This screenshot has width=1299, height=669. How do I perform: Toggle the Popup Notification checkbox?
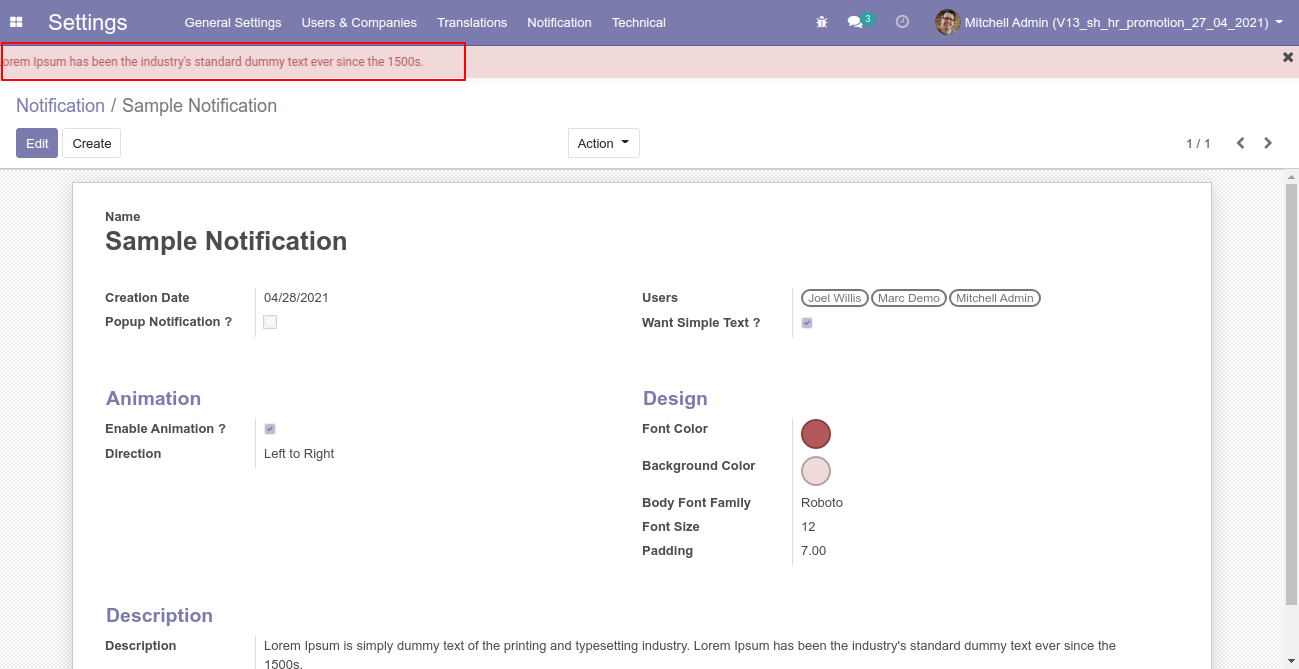click(270, 322)
